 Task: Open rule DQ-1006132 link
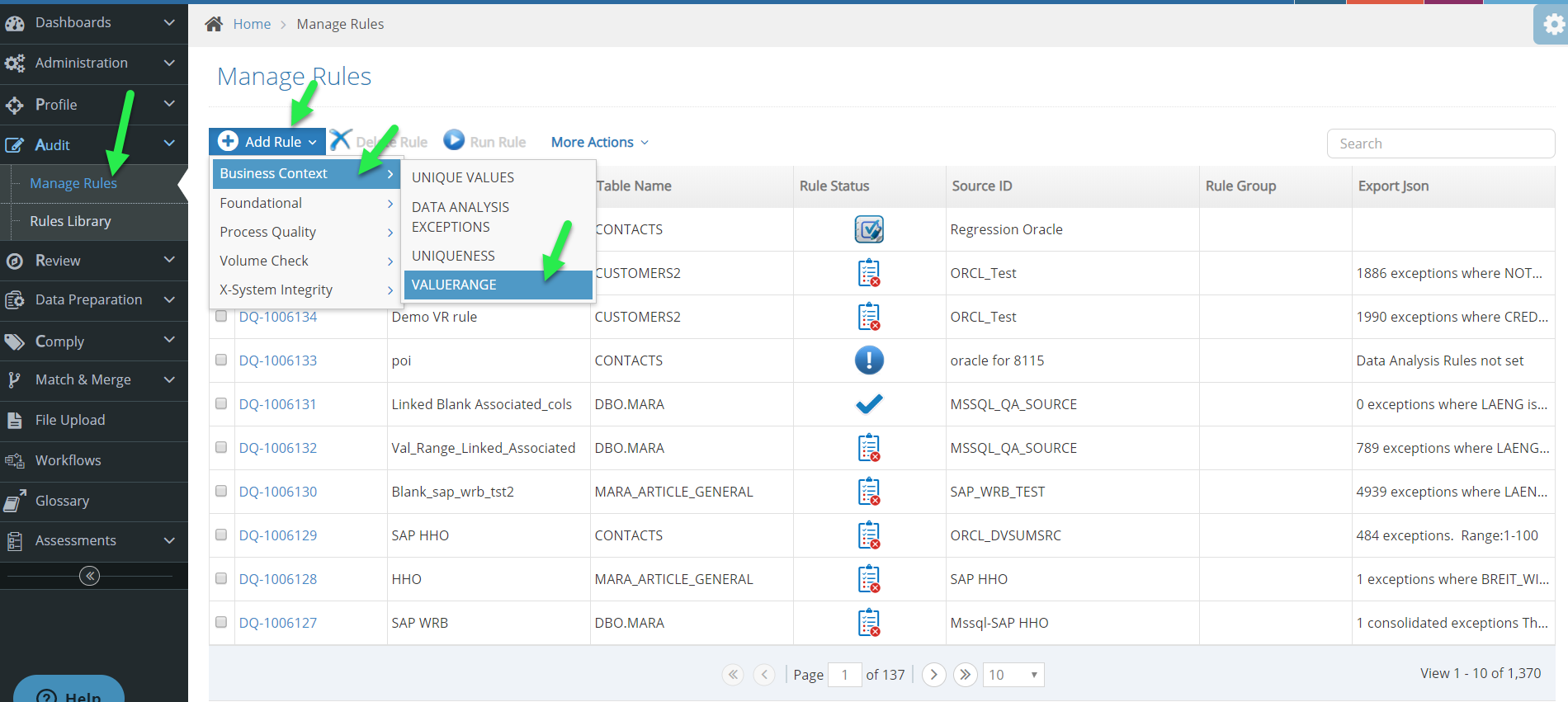click(x=278, y=448)
